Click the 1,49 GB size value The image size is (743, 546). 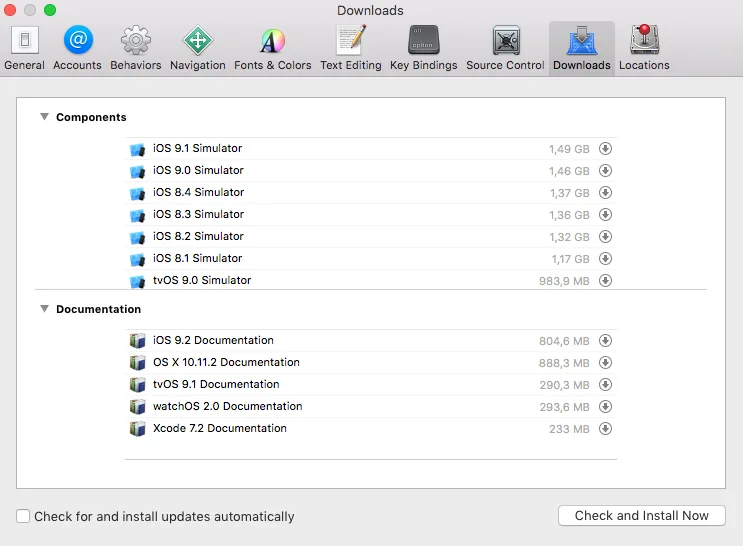(569, 149)
